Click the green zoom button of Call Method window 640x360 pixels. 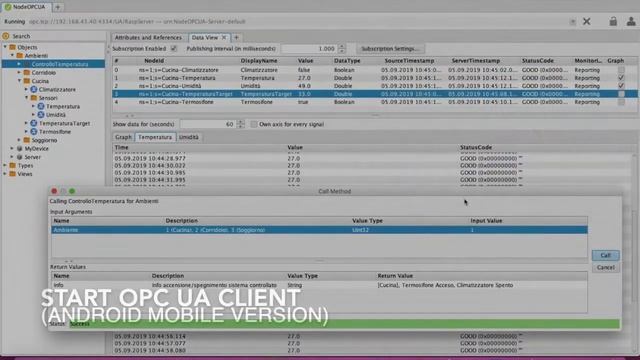point(72,191)
